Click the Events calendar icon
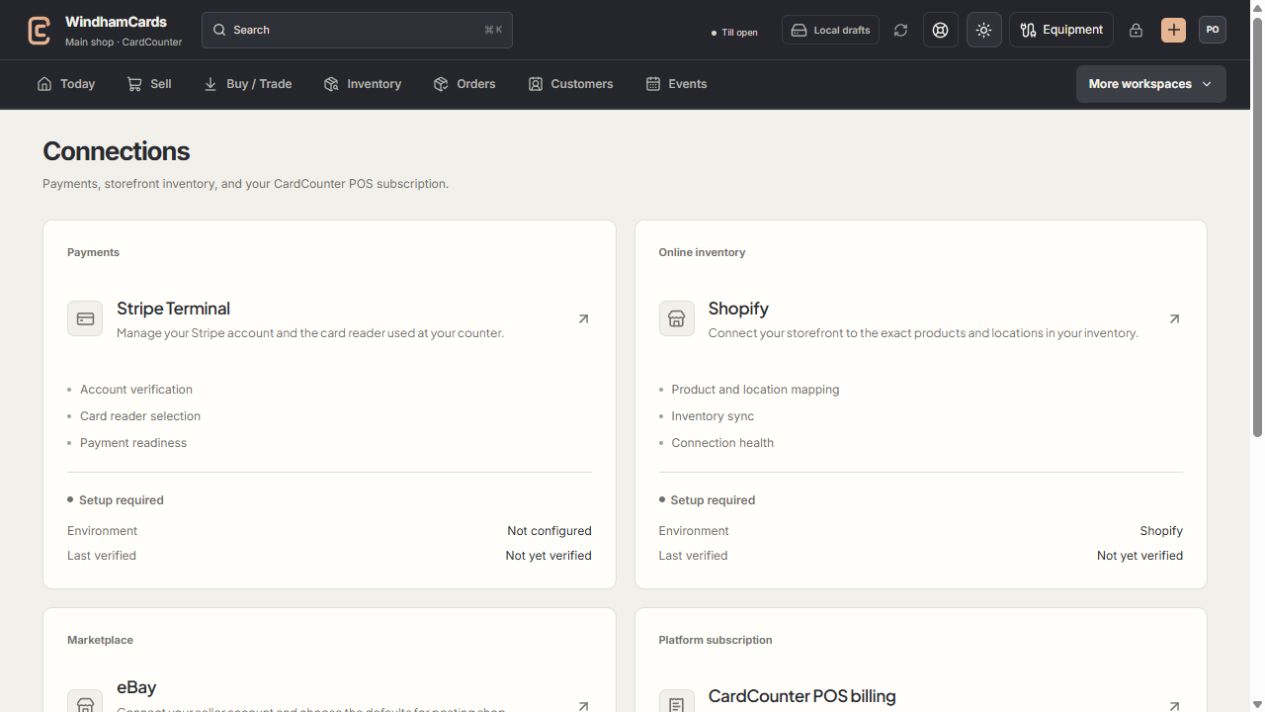Screen dimensions: 1265x712 pos(653,84)
